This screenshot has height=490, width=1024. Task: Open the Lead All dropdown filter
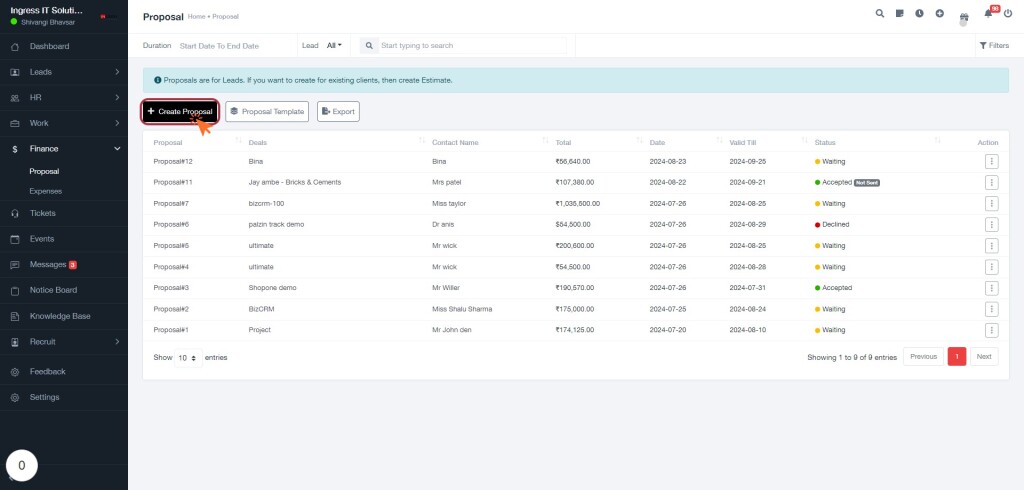[334, 46]
